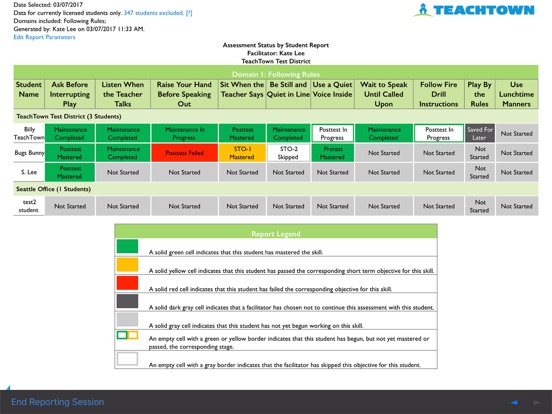Click Follow Fire Drill Instructions header
The height and width of the screenshot is (414, 552).
439,94
